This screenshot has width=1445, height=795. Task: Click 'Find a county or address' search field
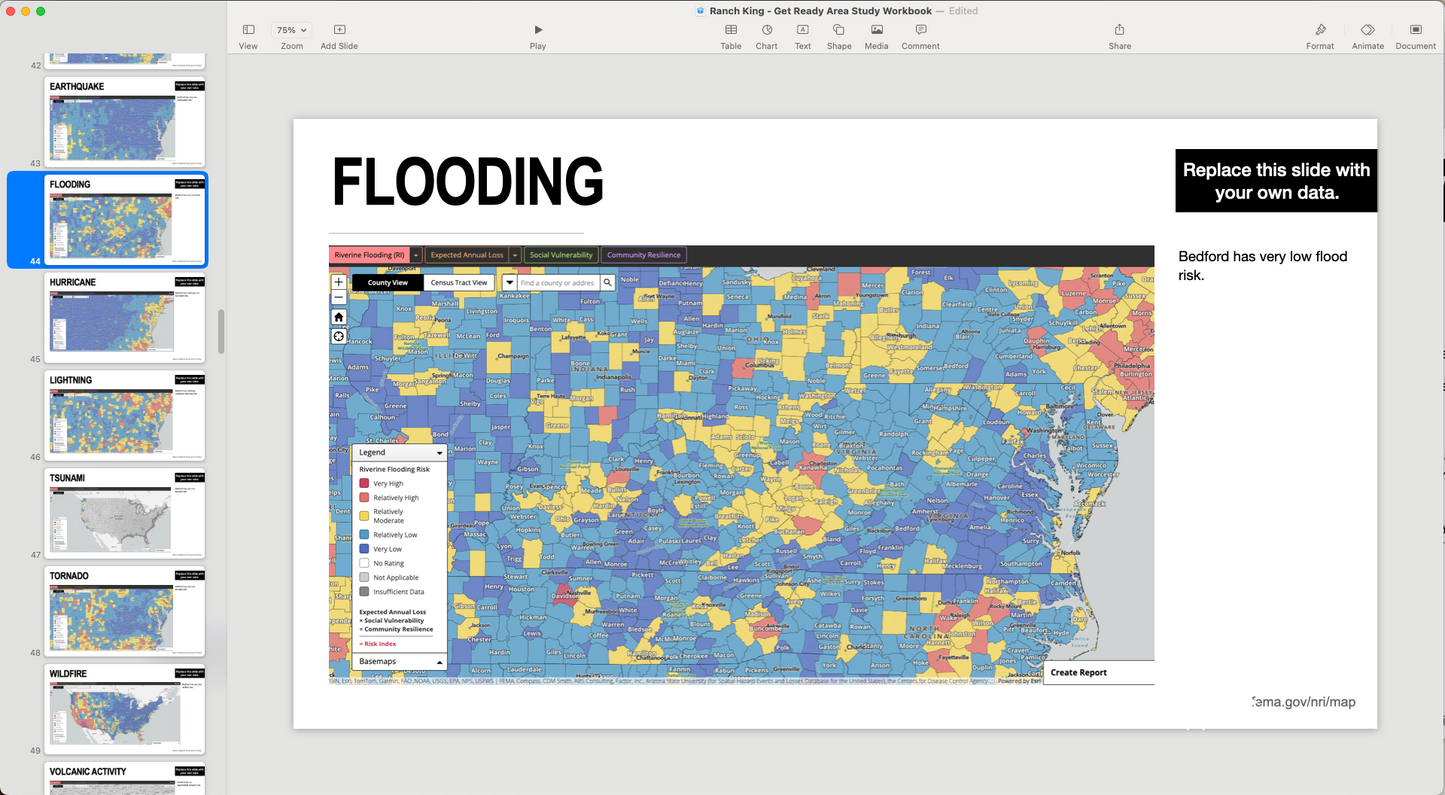558,283
